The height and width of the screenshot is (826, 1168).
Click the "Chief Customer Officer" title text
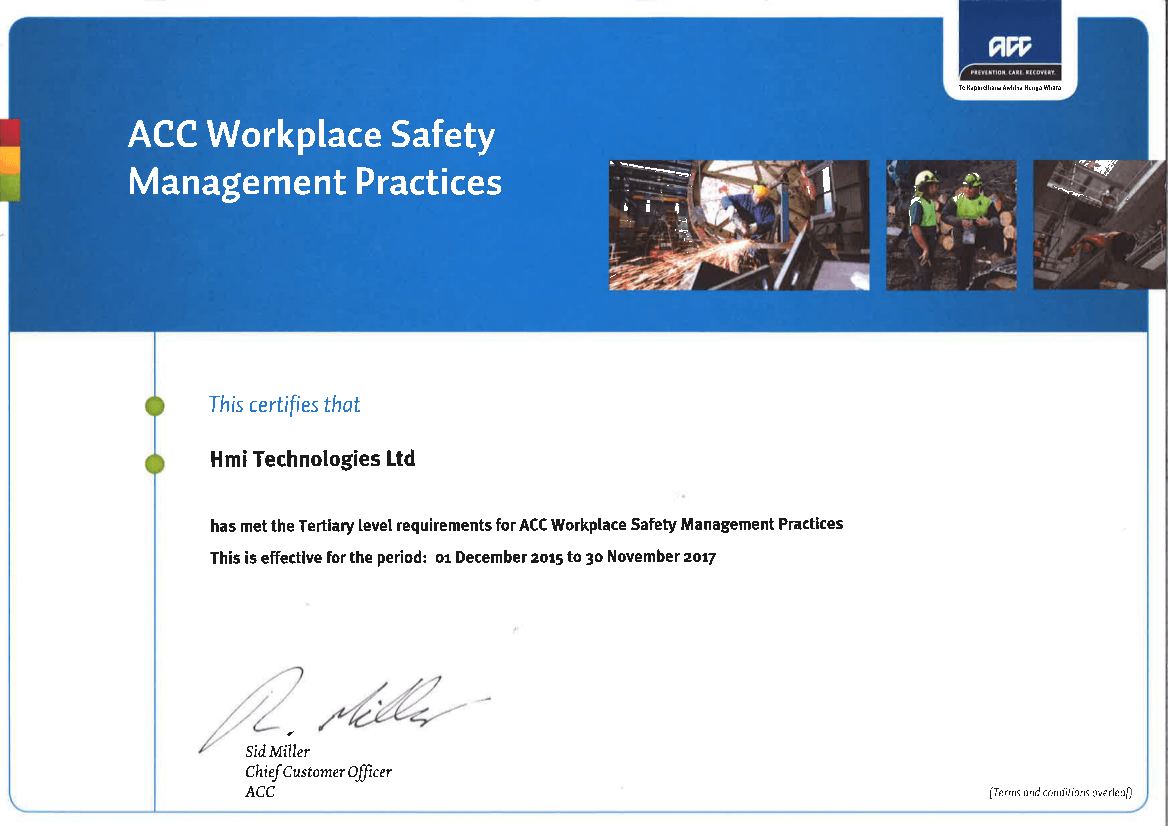[318, 772]
